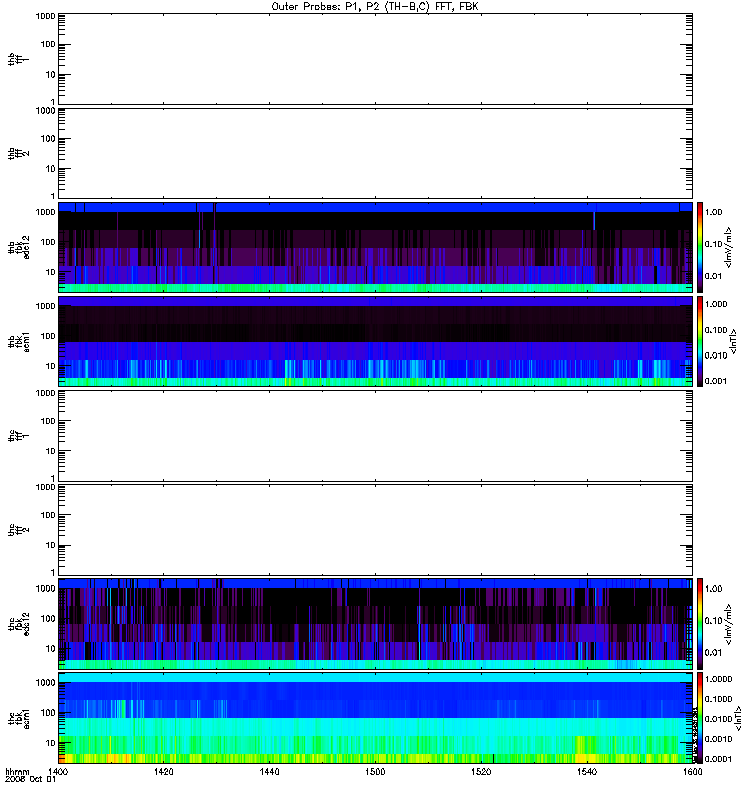The image size is (750, 800).
Task: Click the empty thb fff 1 plot panel
Action: 375,59
